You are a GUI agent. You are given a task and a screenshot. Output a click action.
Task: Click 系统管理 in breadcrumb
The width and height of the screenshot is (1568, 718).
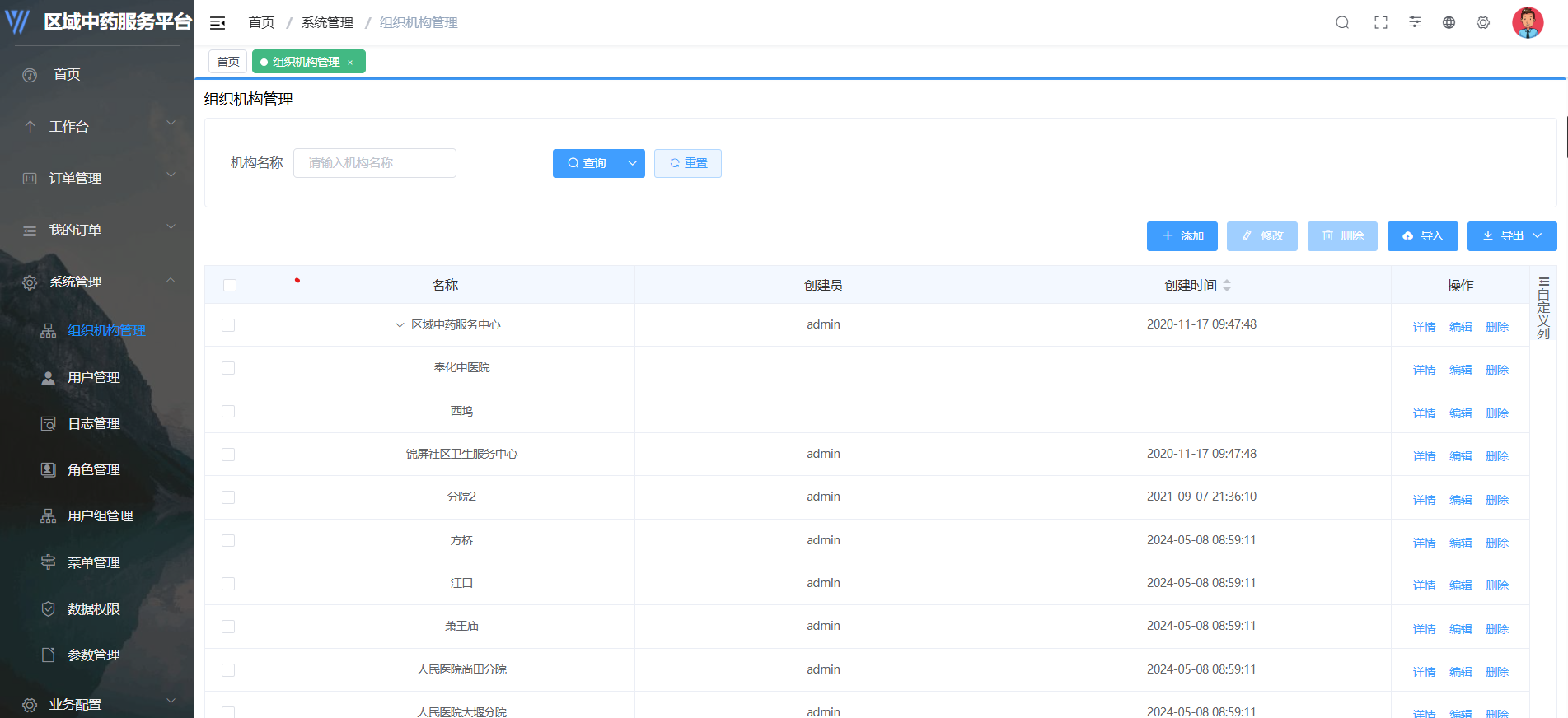click(327, 23)
